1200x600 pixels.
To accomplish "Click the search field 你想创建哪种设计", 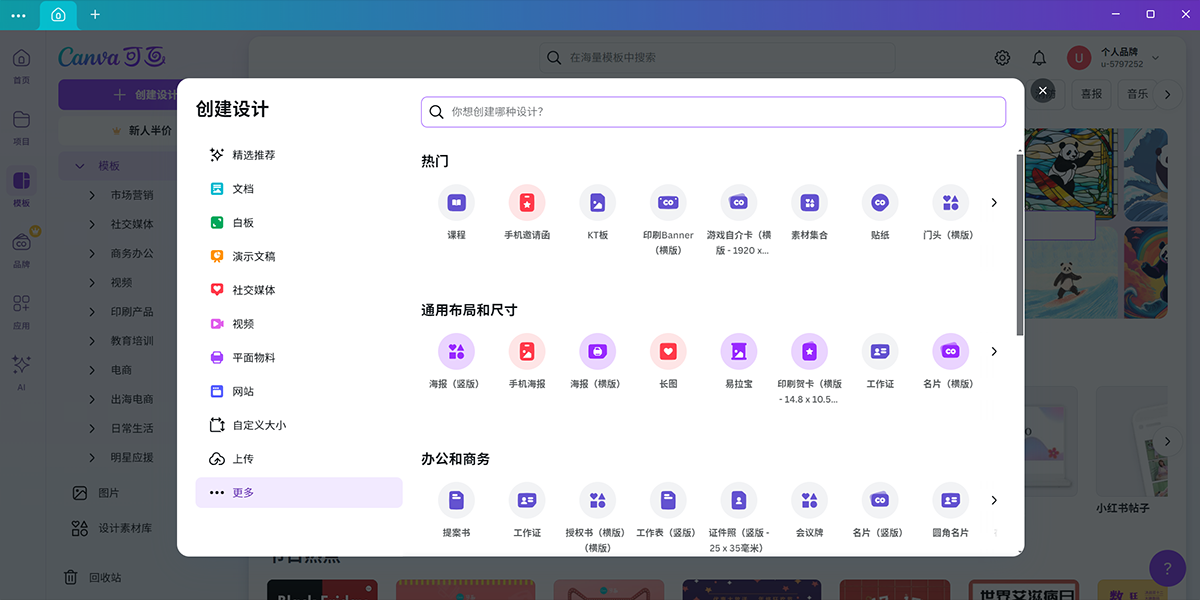I will [712, 111].
